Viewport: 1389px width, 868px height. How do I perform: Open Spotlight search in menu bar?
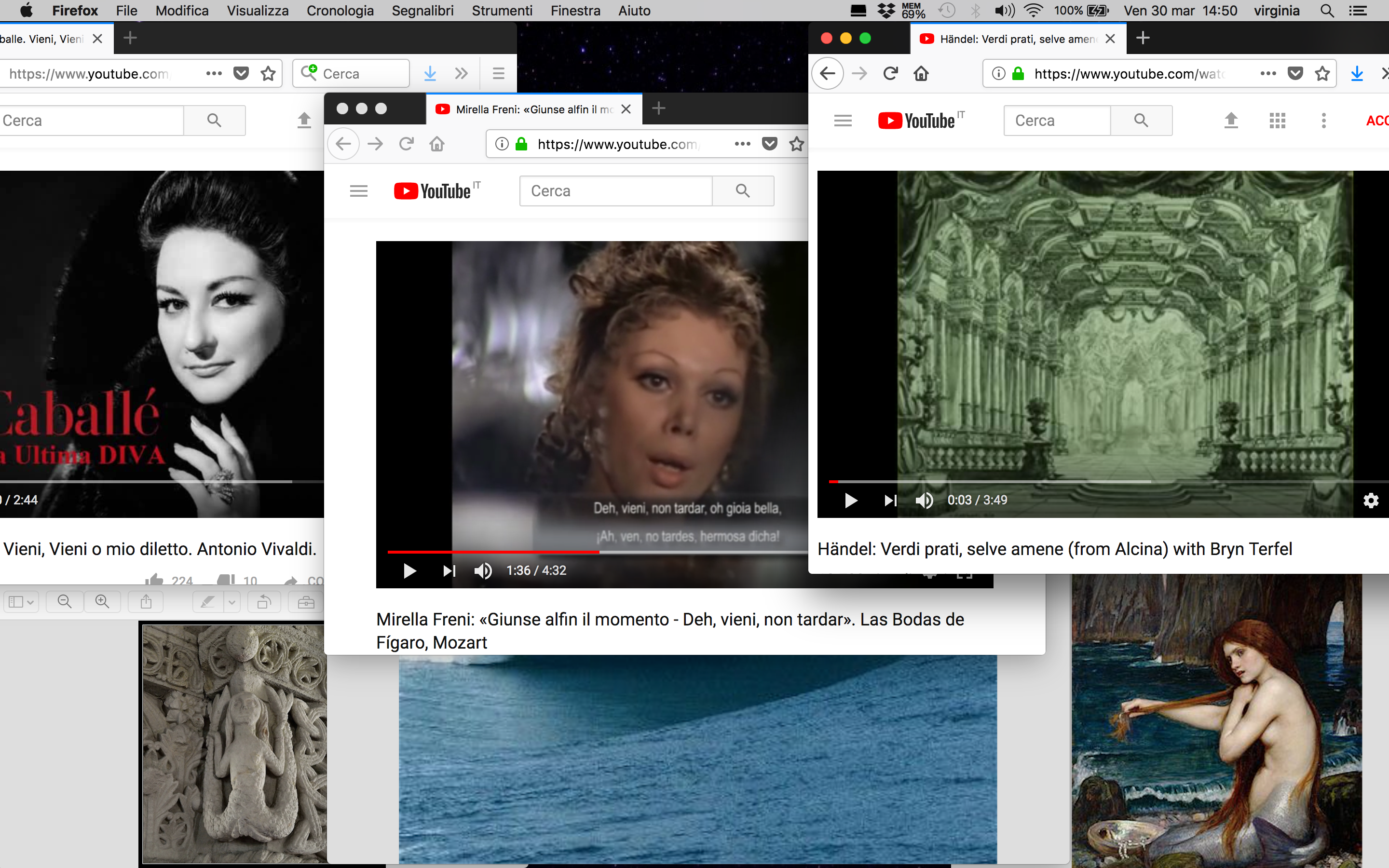(1326, 10)
